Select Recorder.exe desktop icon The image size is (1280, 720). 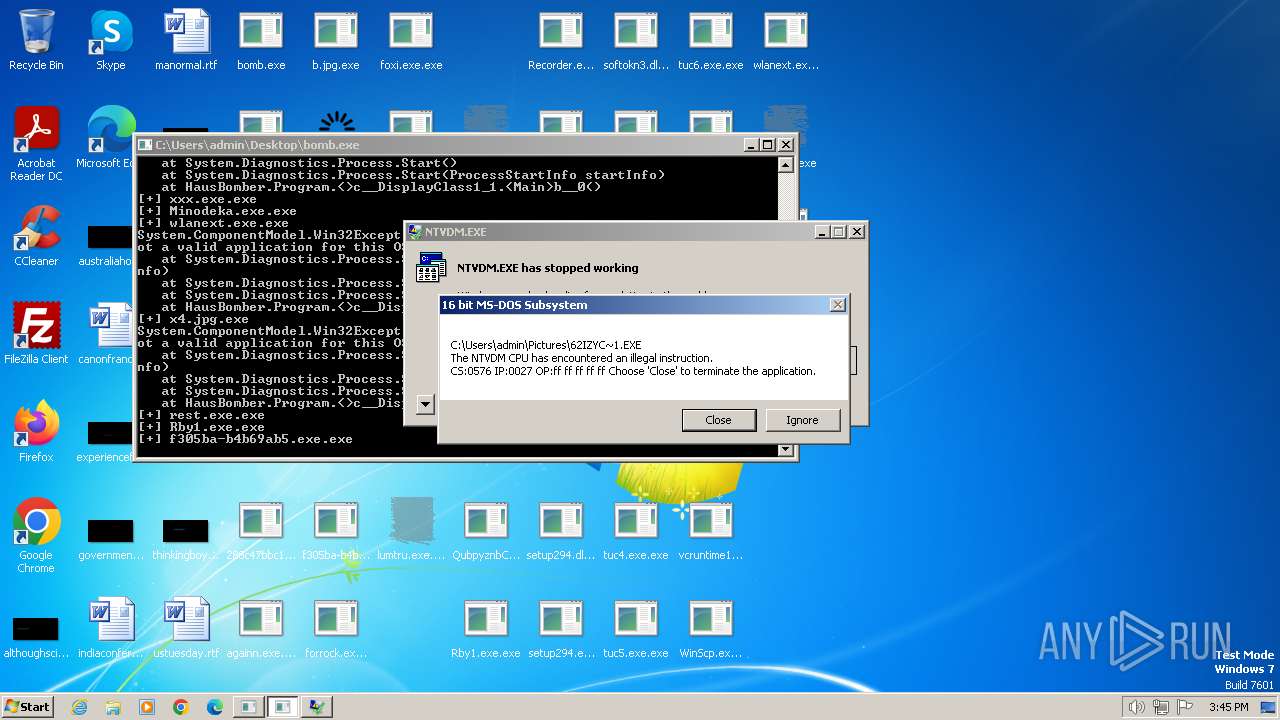[x=561, y=41]
